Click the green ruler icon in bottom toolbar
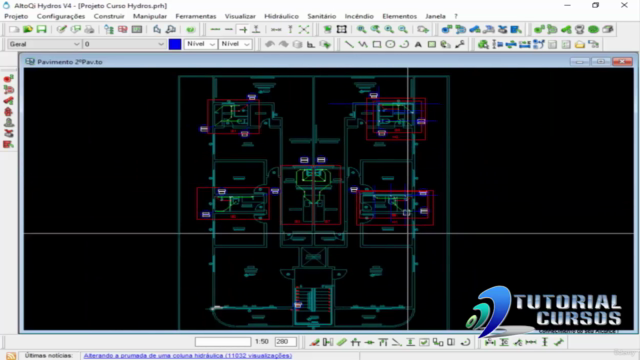 (x=342, y=342)
